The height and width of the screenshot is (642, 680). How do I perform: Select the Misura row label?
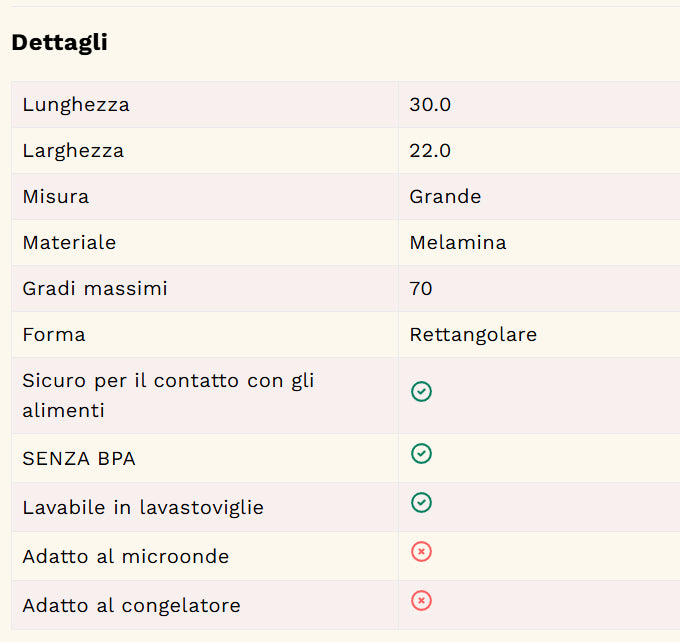tap(56, 197)
